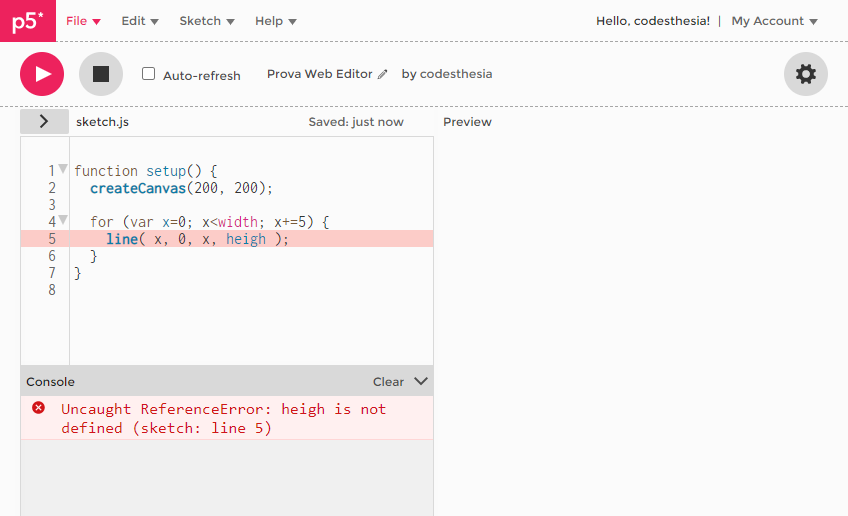This screenshot has width=848, height=516.
Task: Open the Edit menu
Action: (x=140, y=21)
